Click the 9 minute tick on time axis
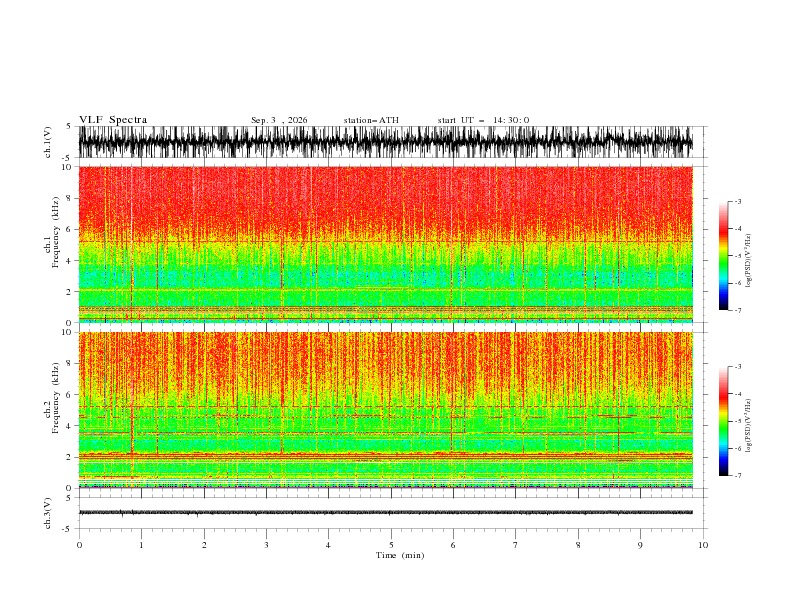Screen dimensions: 792x612 pyautogui.click(x=640, y=545)
